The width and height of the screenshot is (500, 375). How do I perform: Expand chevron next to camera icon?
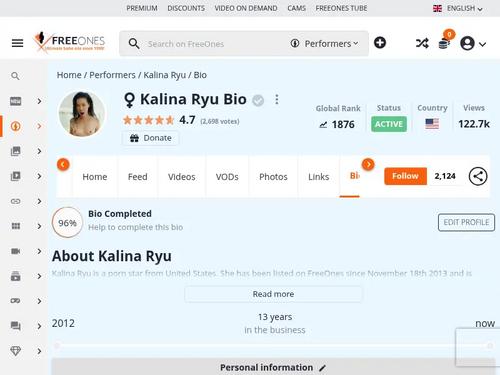39,251
